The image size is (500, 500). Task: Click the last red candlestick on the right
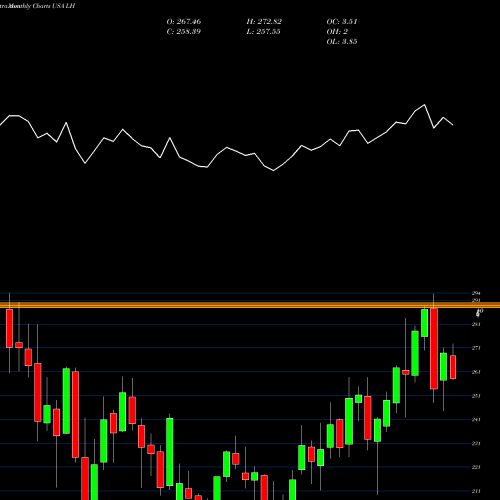pyautogui.click(x=453, y=367)
